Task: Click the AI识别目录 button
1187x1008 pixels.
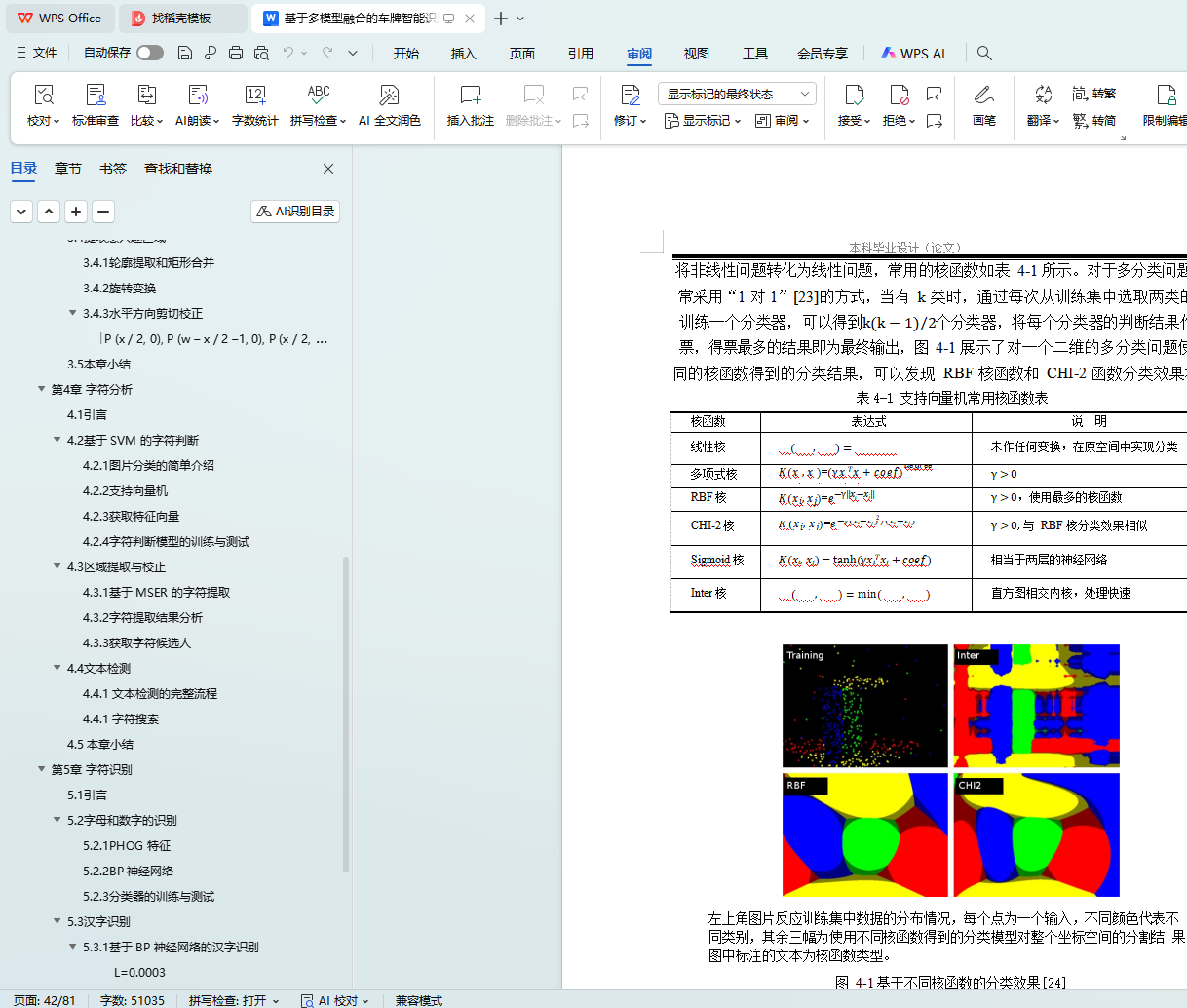Action: [x=295, y=211]
